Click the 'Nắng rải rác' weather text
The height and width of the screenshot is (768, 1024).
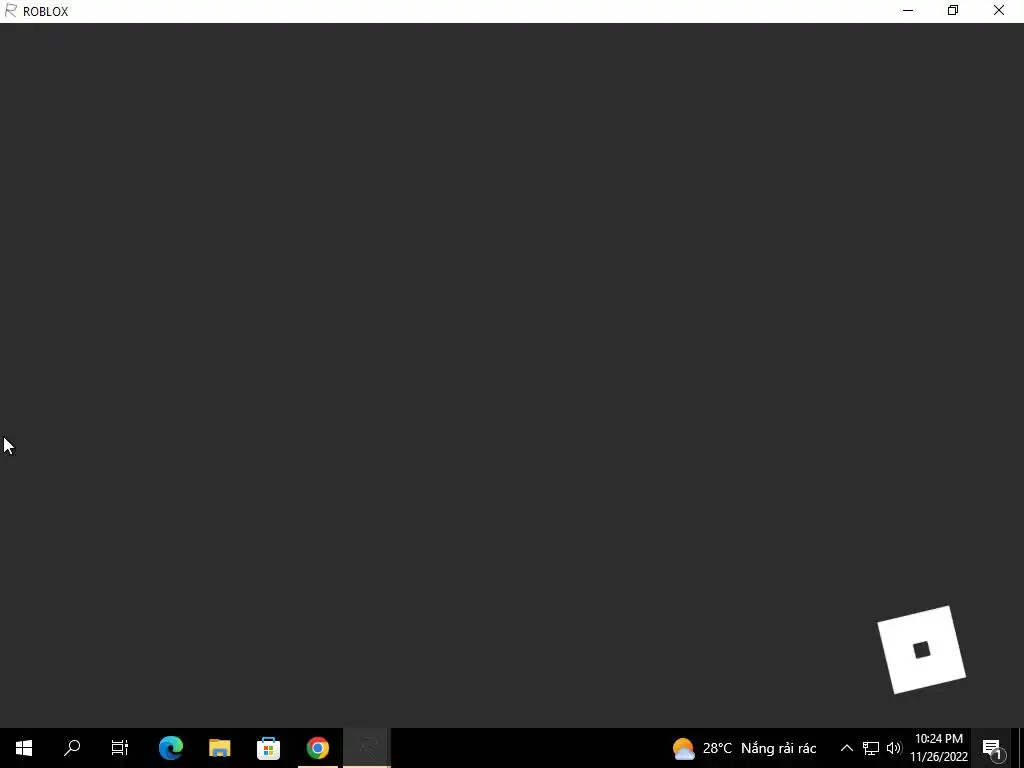click(778, 748)
